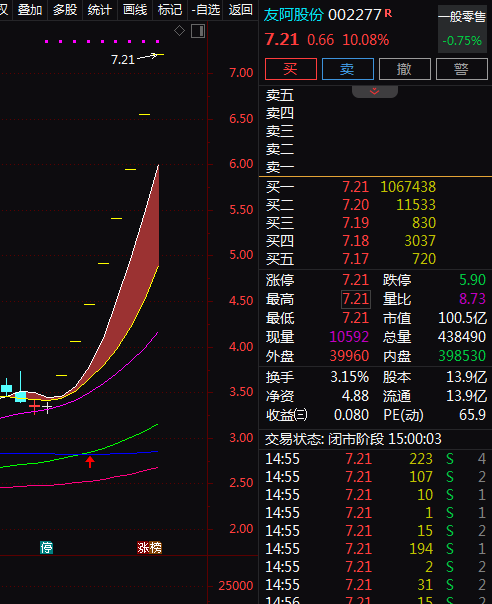Click the 买五 price 7.17

[356, 258]
